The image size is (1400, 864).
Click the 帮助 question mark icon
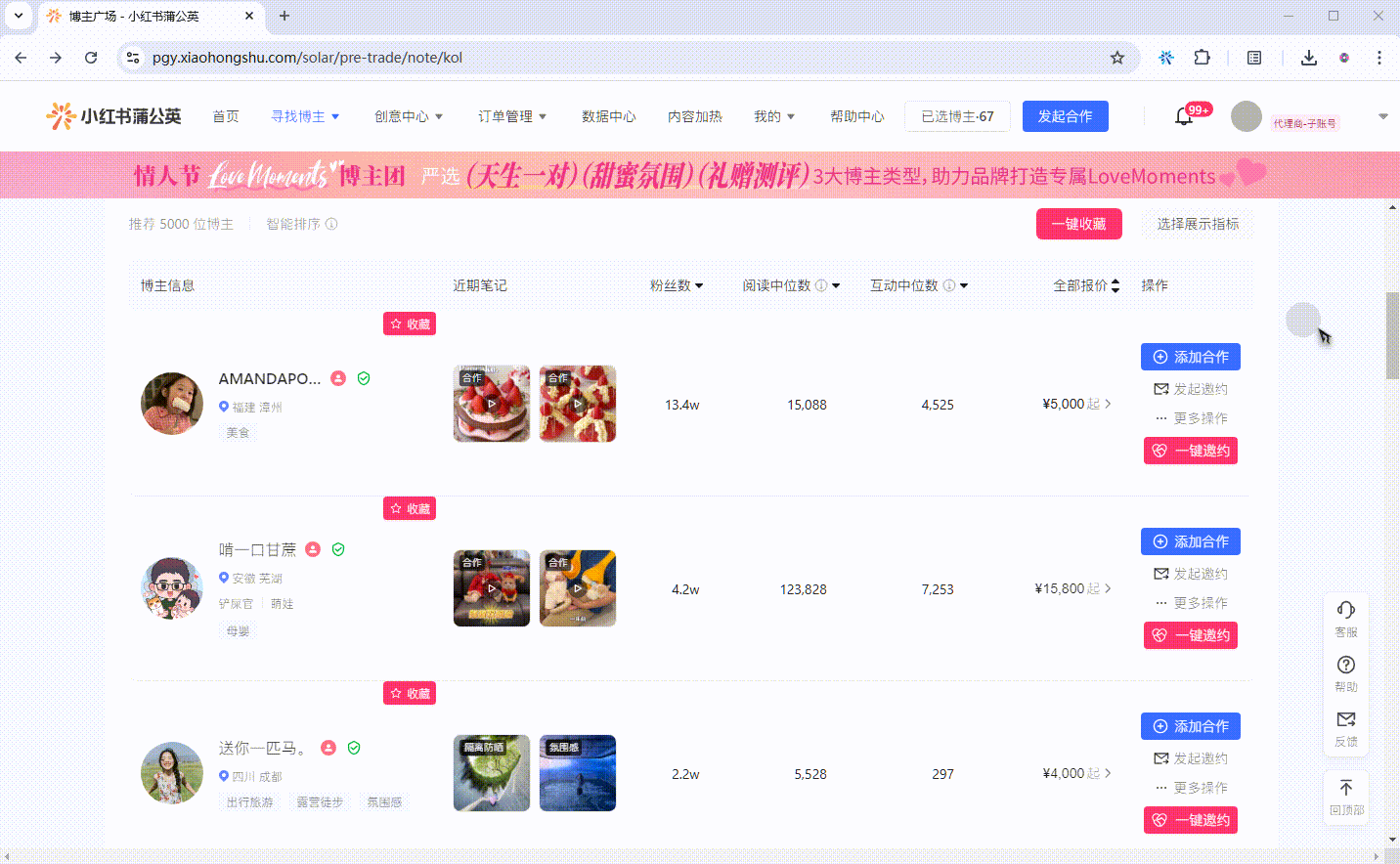pos(1346,666)
